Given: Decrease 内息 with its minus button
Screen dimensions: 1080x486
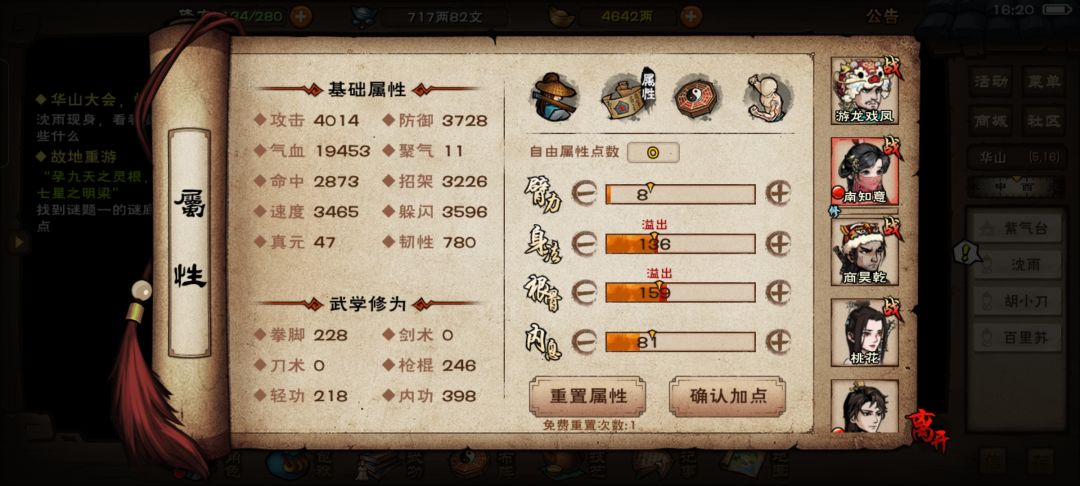Looking at the screenshot, I should coord(584,341).
